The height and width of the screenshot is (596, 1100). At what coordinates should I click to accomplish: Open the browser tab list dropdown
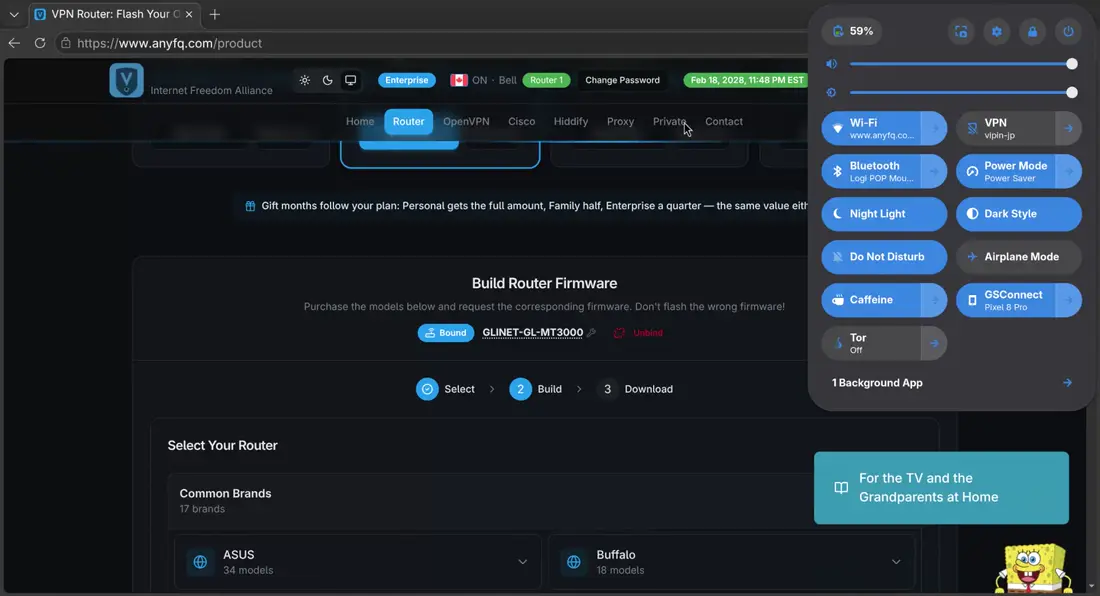click(x=14, y=14)
